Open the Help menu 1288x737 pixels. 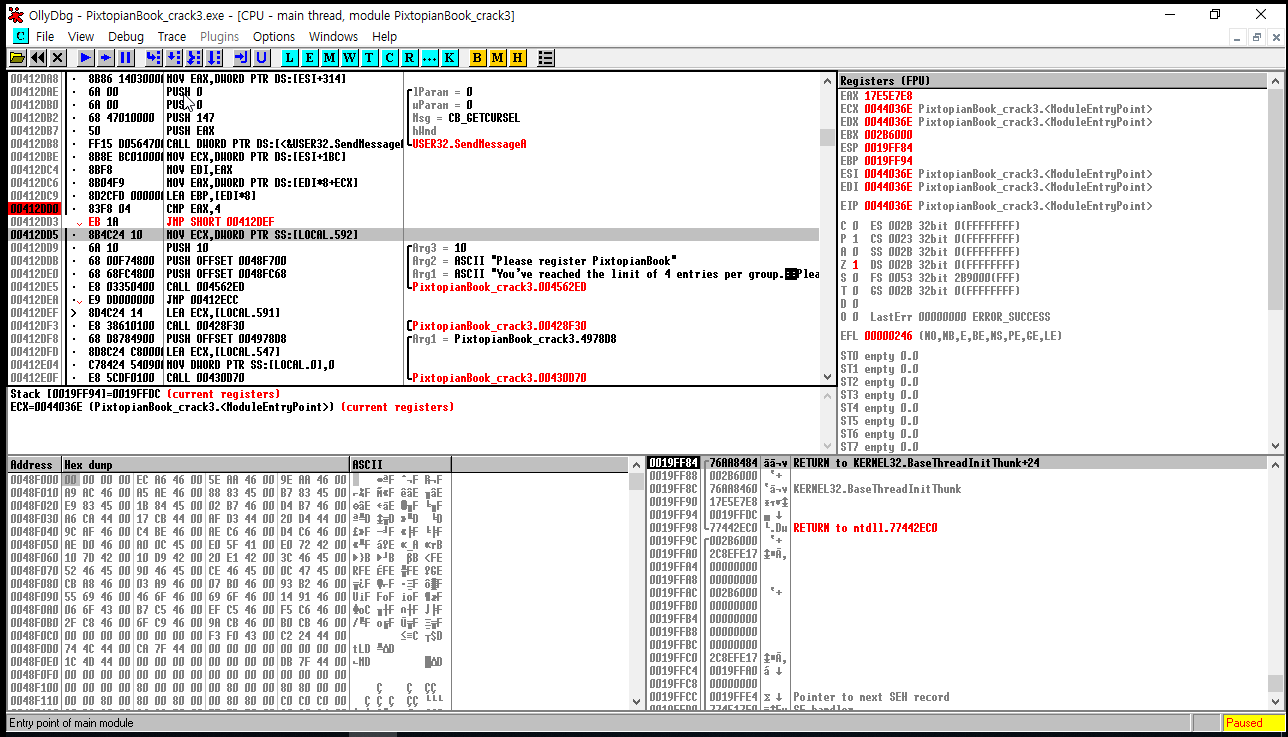point(385,36)
